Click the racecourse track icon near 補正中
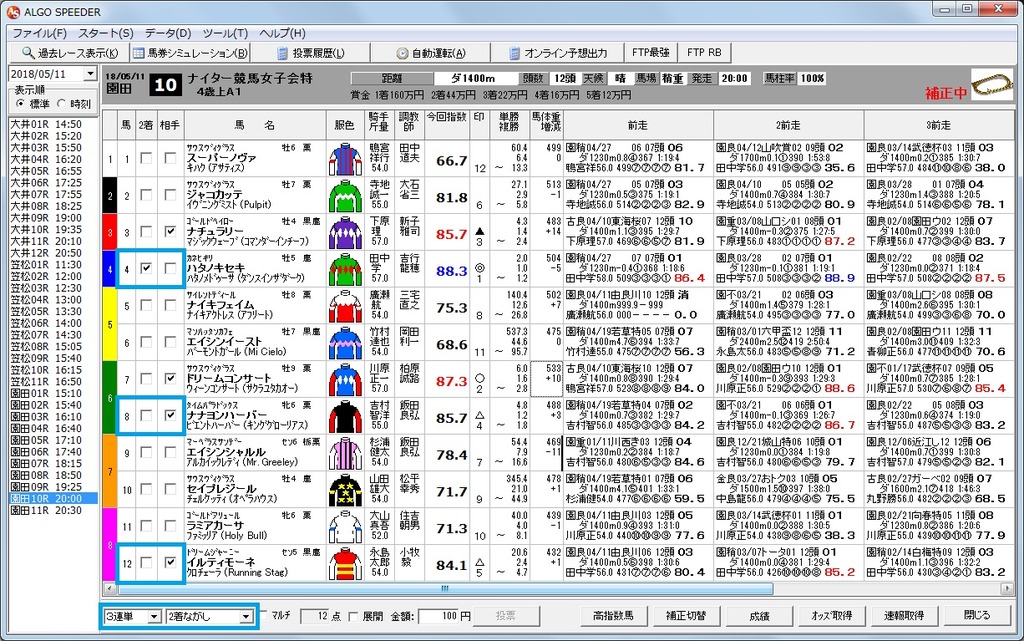The image size is (1024, 641). 993,85
